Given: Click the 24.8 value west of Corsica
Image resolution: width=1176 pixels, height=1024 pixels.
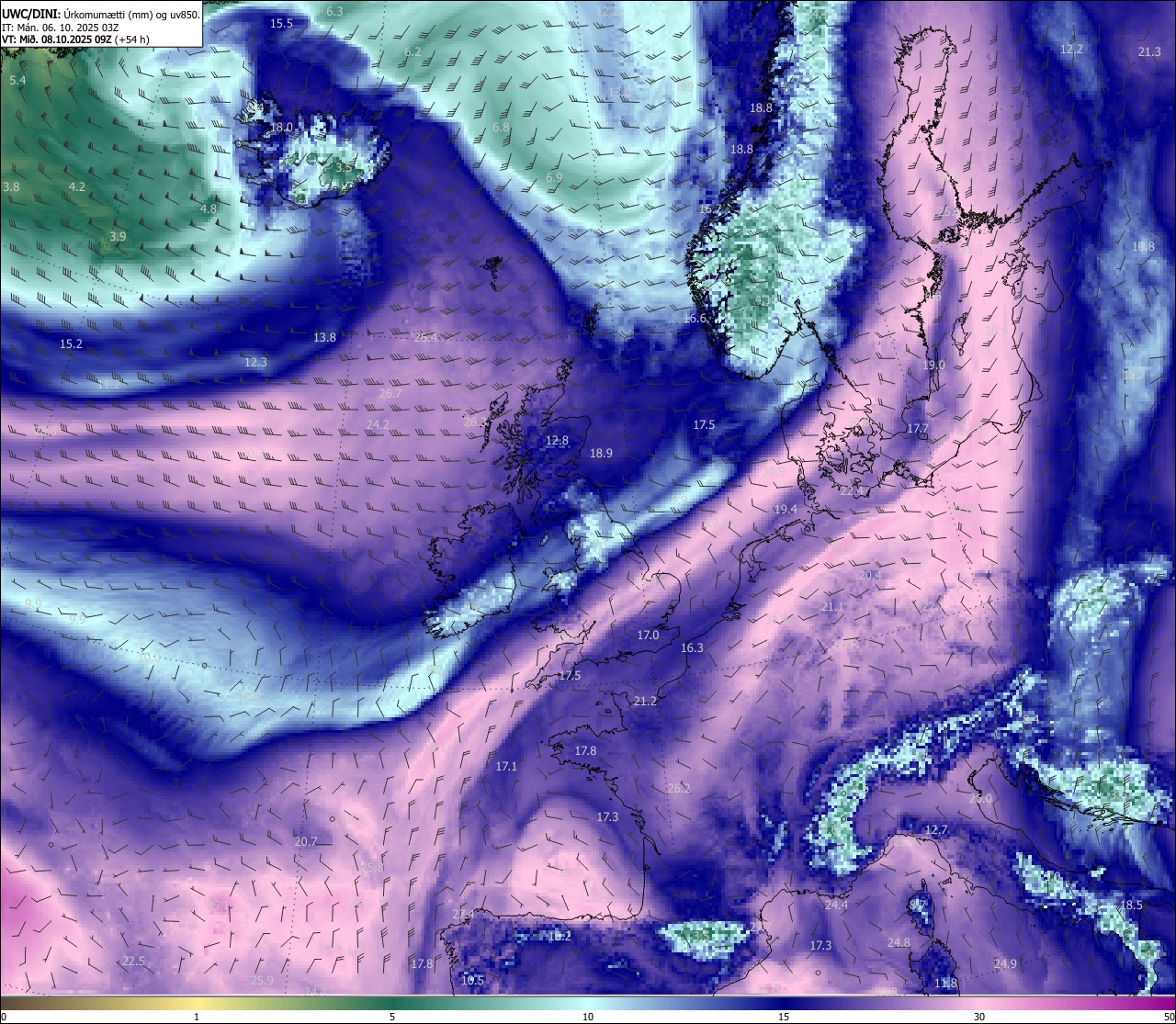Looking at the screenshot, I should click(899, 942).
